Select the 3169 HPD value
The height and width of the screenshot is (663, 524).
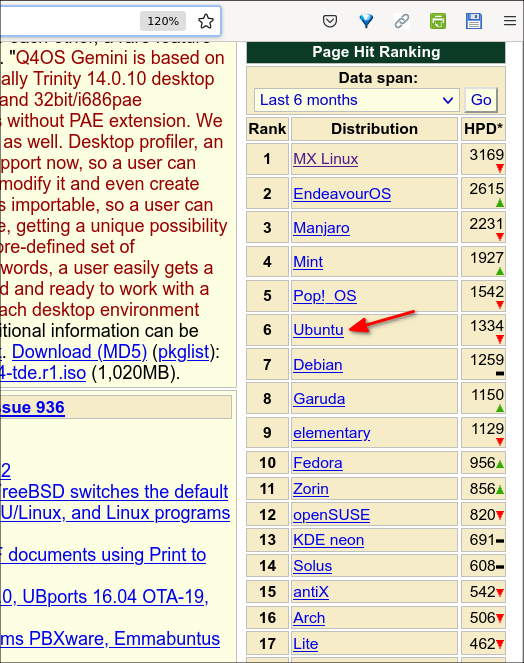pos(486,155)
